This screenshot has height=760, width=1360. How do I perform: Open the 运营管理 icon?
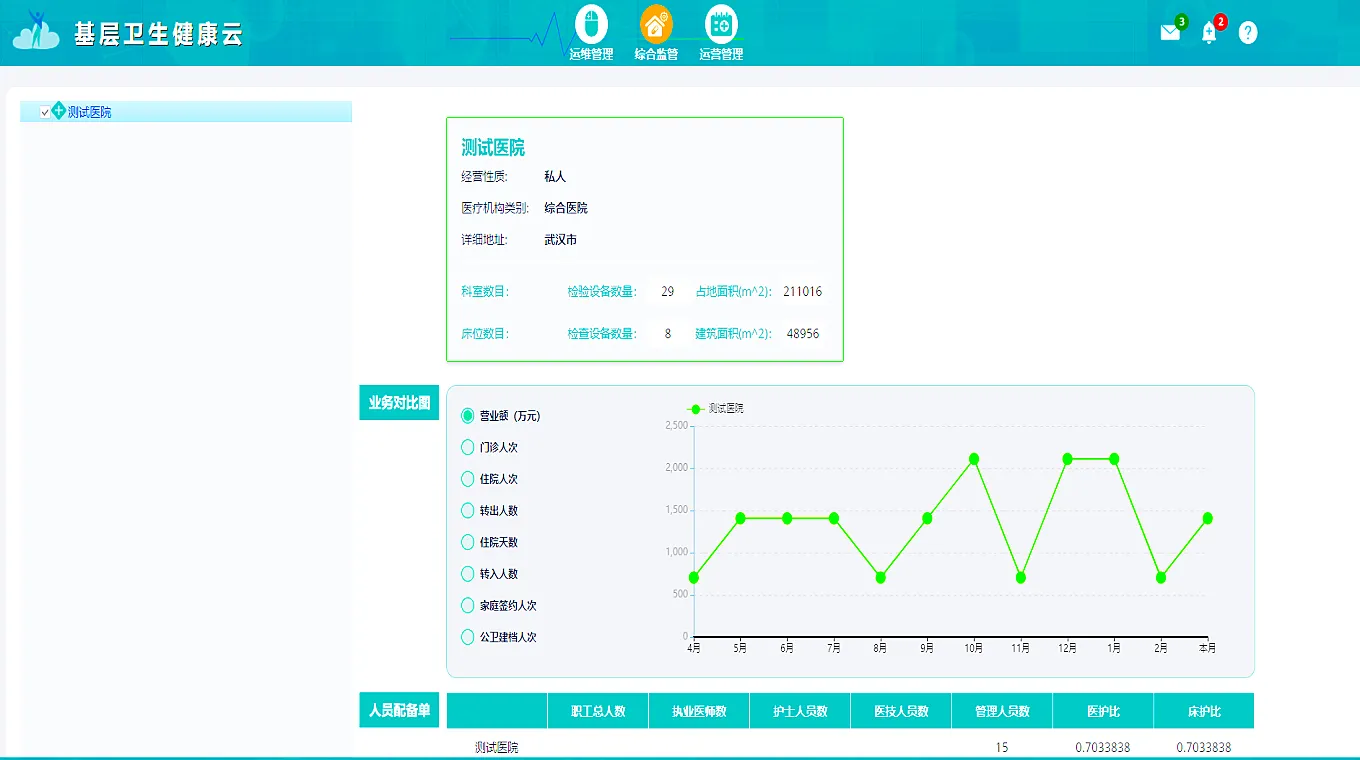pyautogui.click(x=721, y=24)
